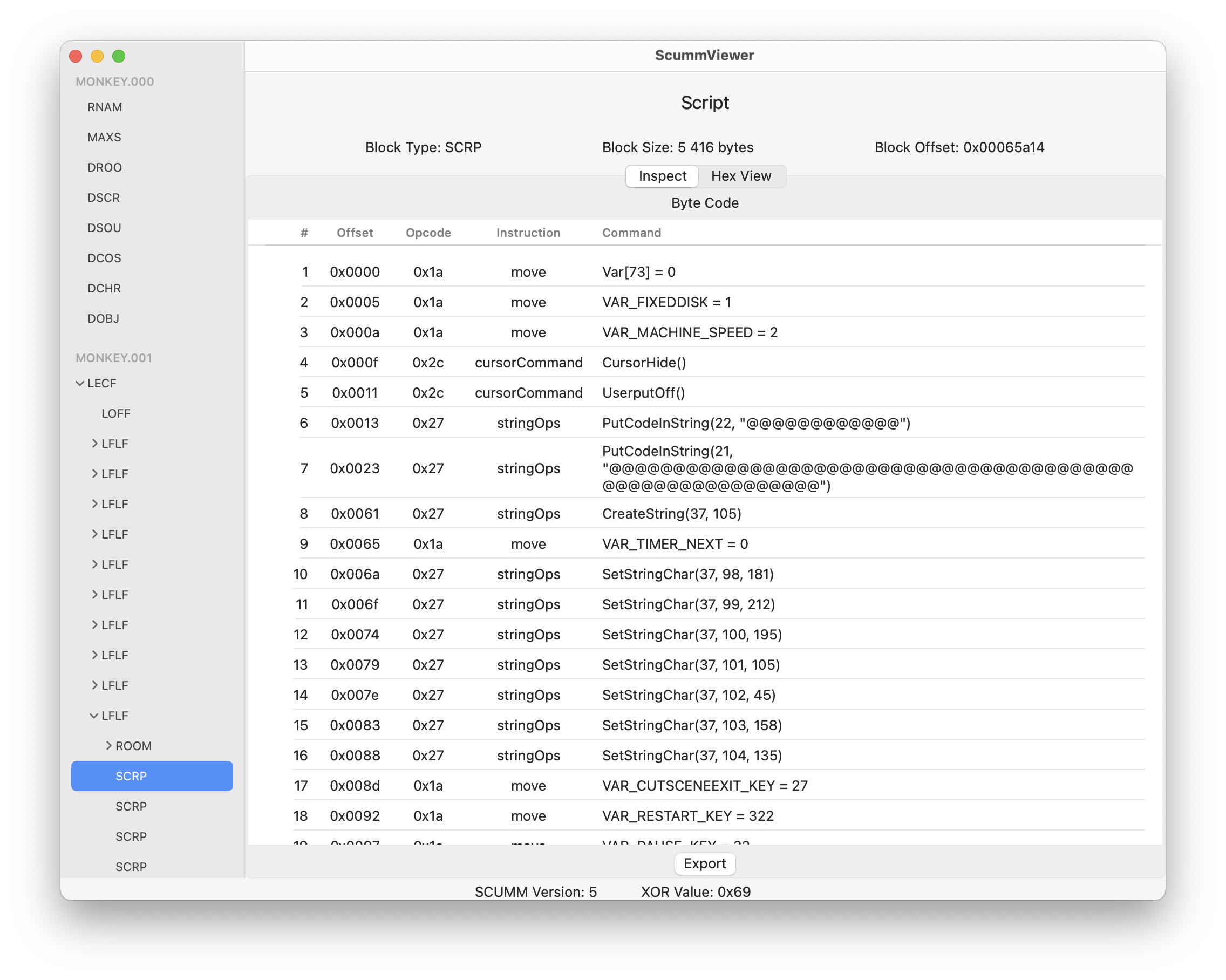Select the VAR_RESTART_KEY = 322 row
This screenshot has width=1226, height=980.
687,815
